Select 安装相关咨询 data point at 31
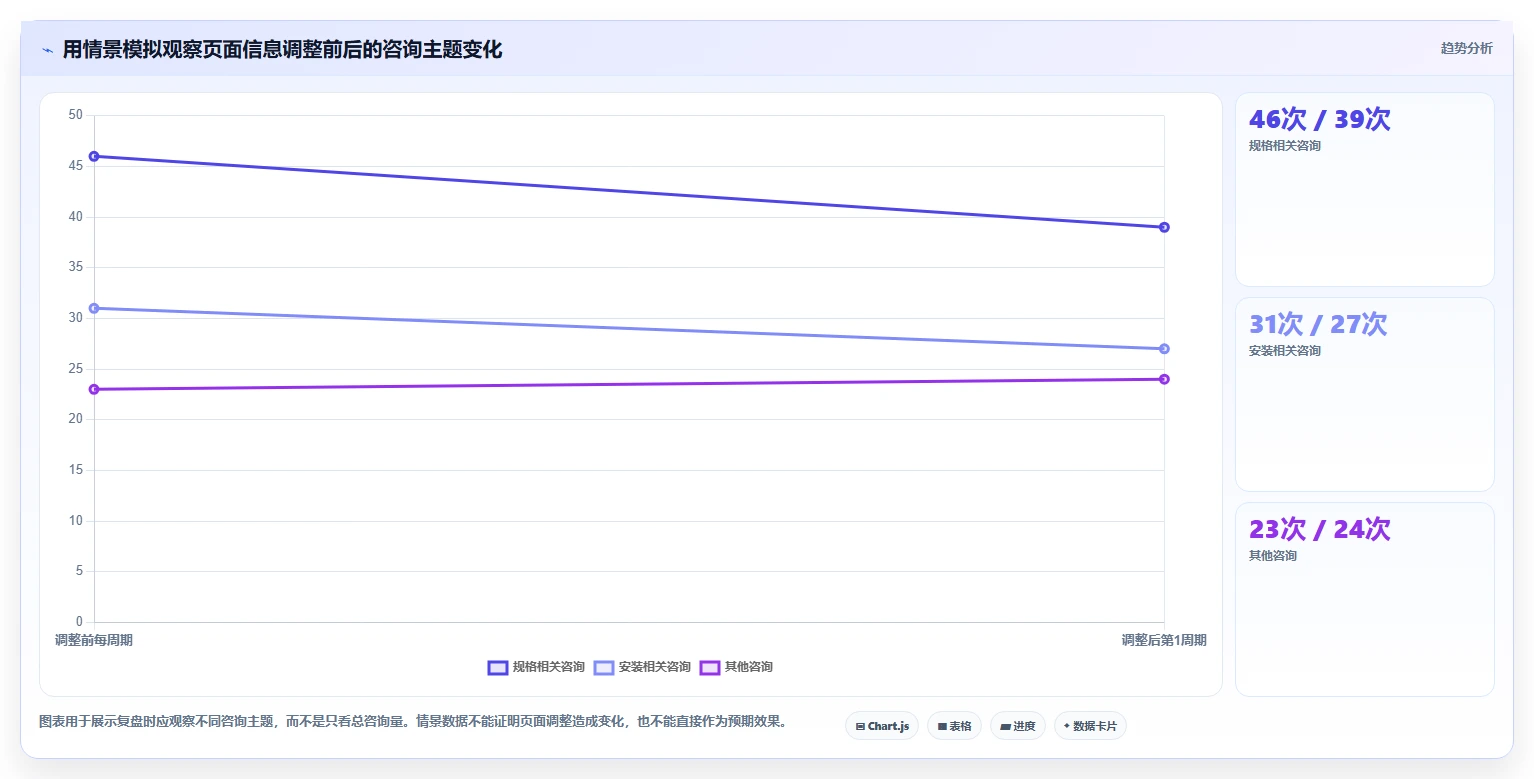This screenshot has width=1534, height=779. [x=94, y=308]
